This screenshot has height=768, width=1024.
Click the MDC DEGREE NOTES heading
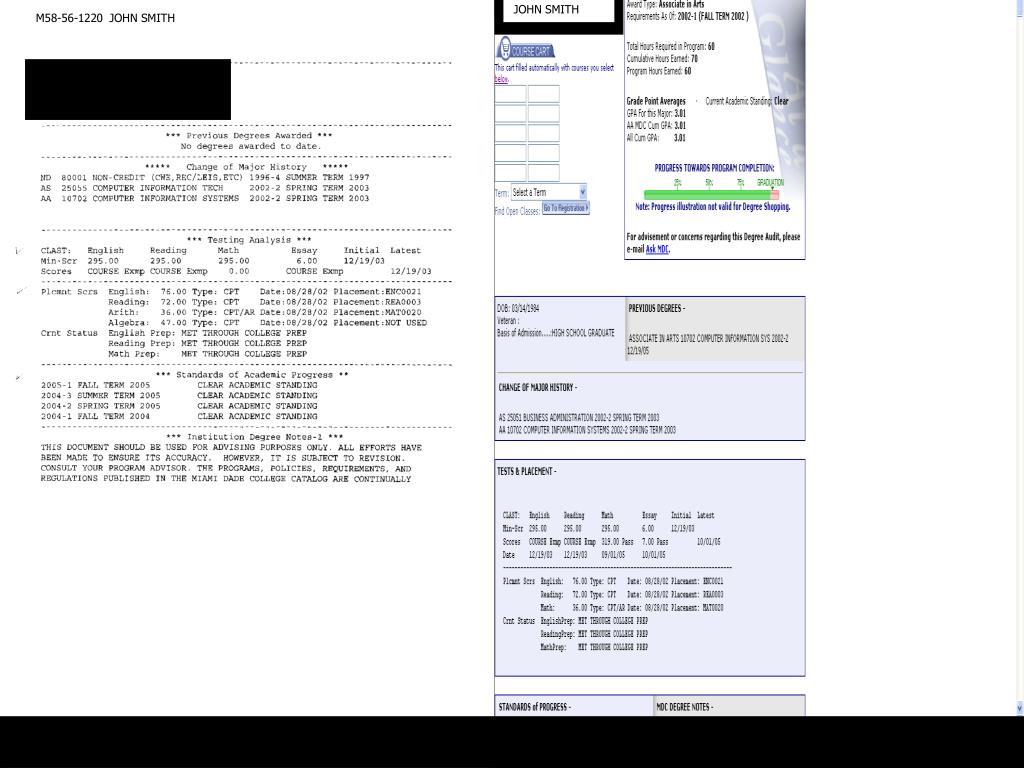point(684,707)
